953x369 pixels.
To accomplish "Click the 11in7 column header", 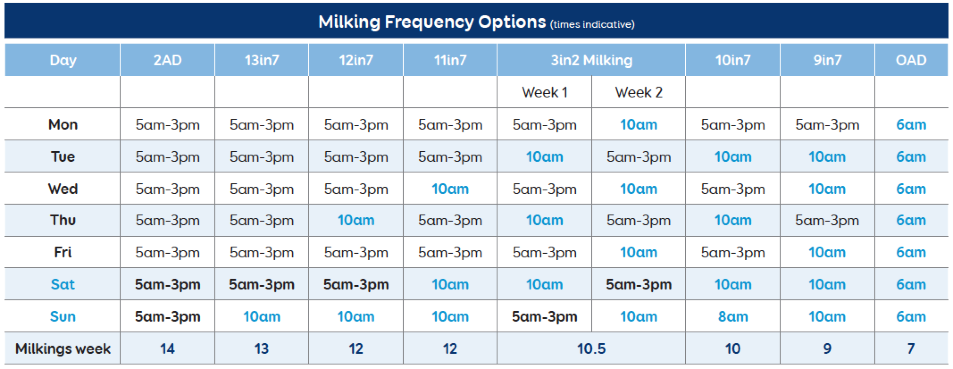I will [x=450, y=60].
